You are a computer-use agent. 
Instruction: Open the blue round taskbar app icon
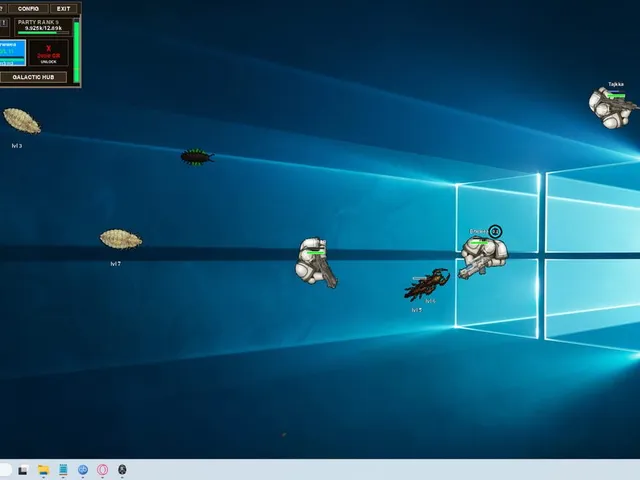(x=83, y=470)
